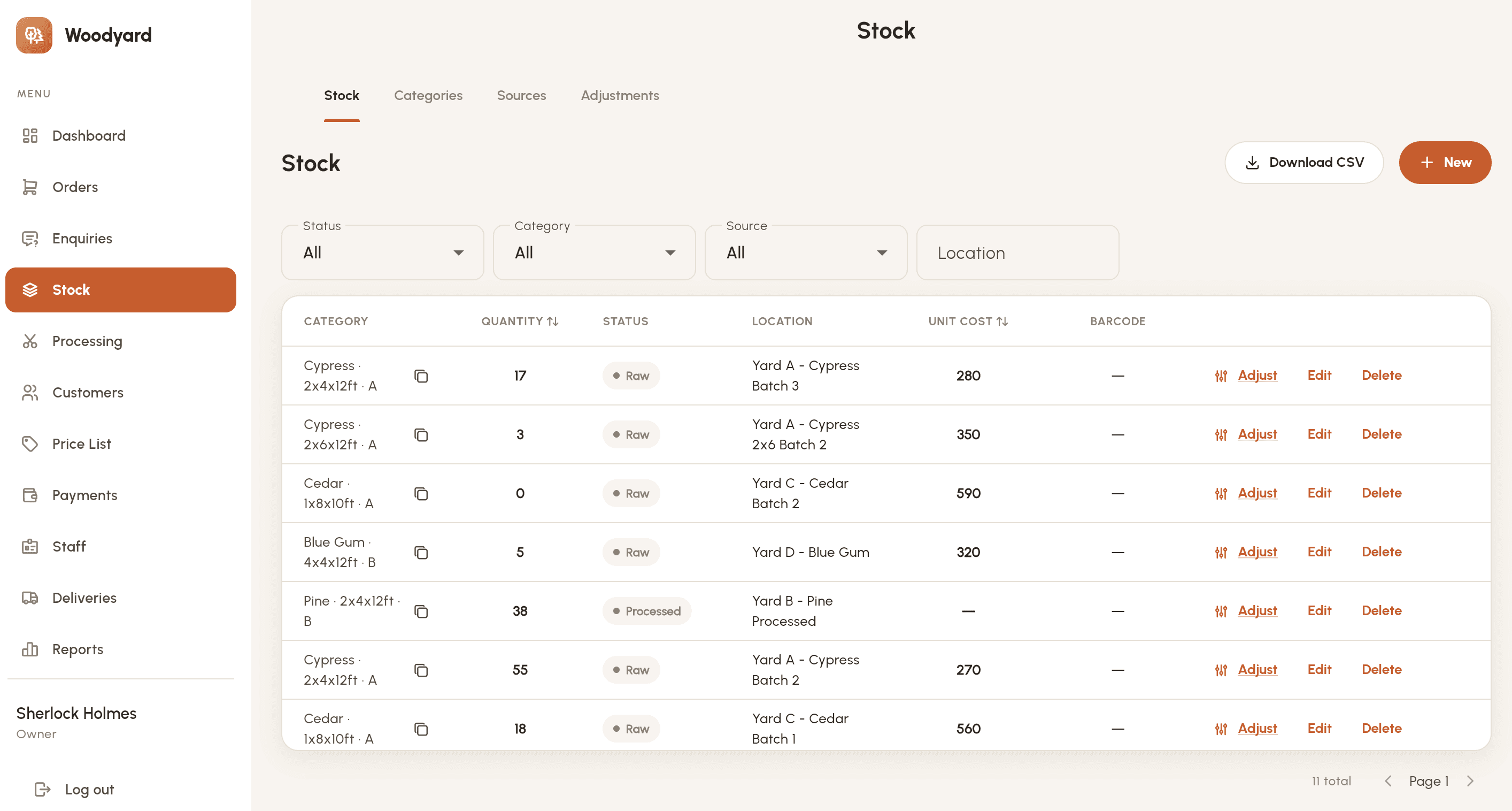The height and width of the screenshot is (811, 1512).
Task: Copy icon for Blue Gum 4x4x12ft row
Action: [421, 552]
